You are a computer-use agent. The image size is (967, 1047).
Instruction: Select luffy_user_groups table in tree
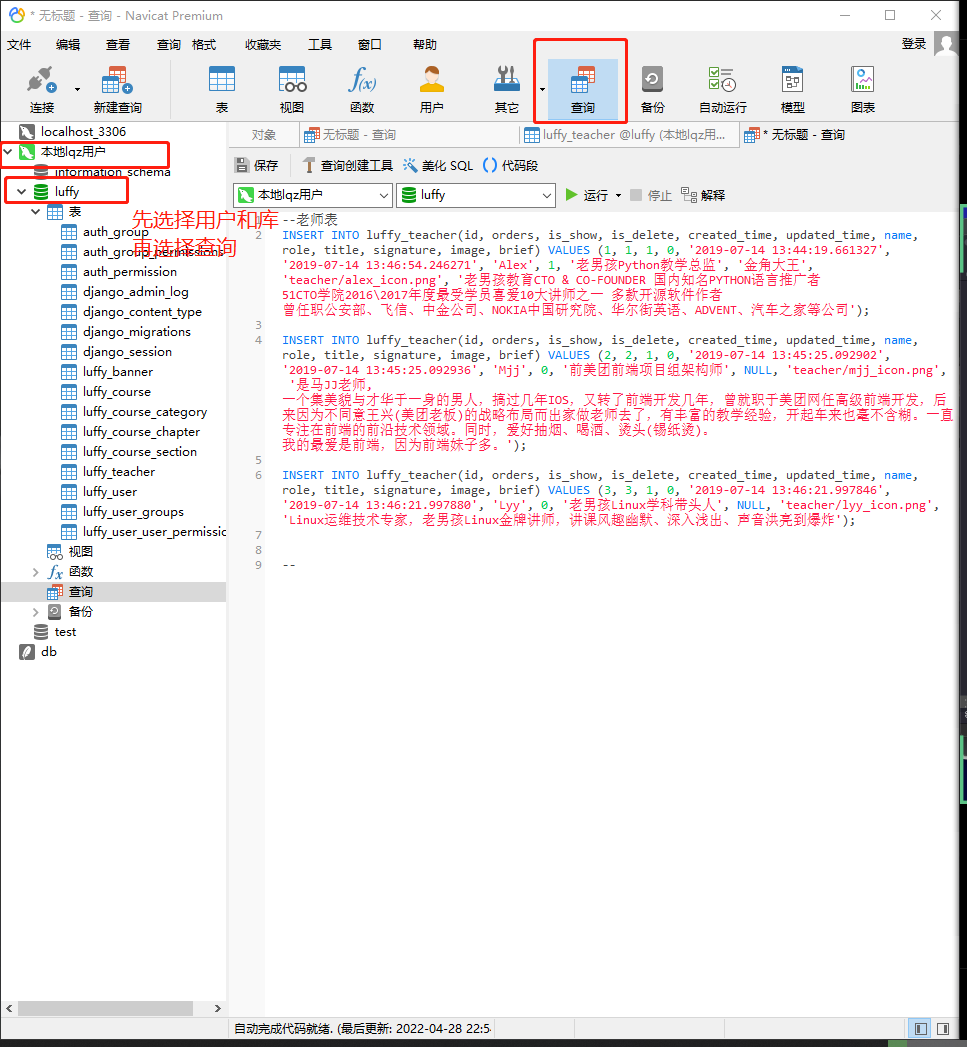click(x=133, y=512)
